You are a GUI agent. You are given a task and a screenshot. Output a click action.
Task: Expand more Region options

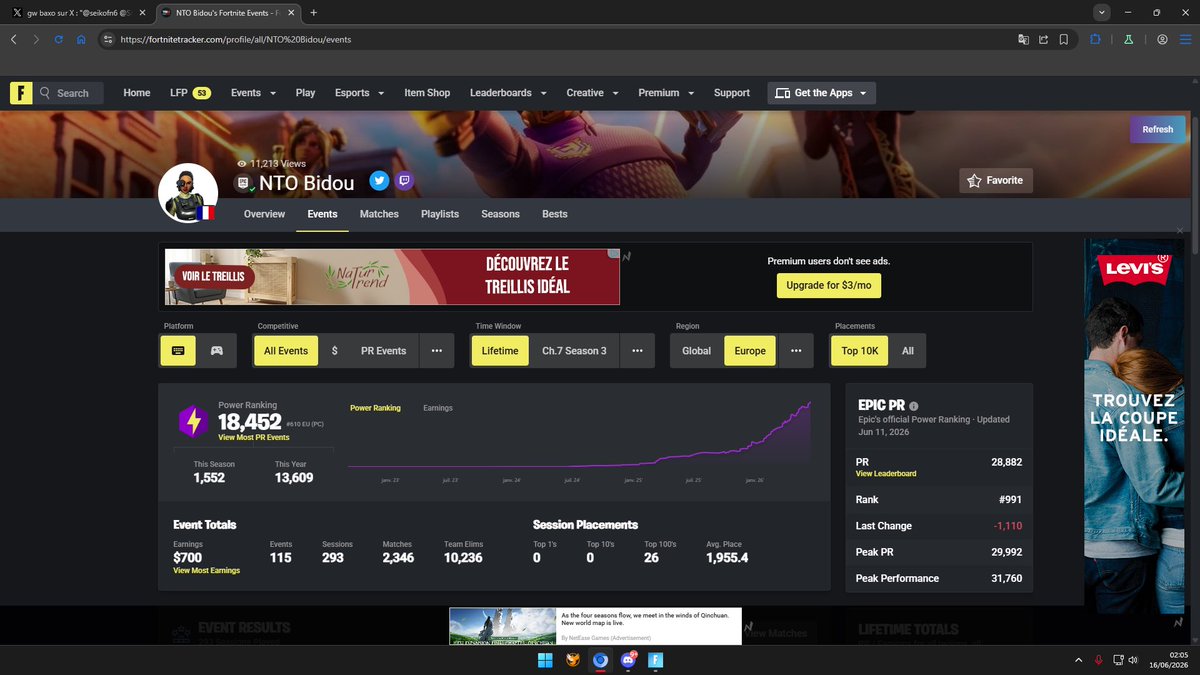coord(796,351)
